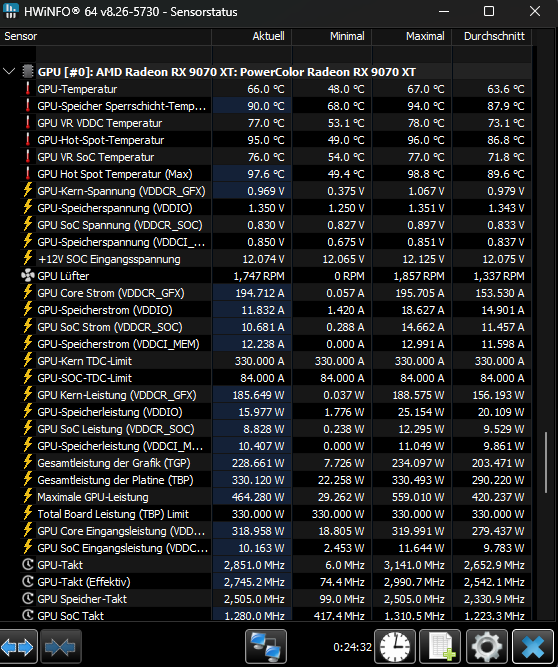Reset timer using the clock button
Screen dimensions: 558x667
click(x=395, y=647)
